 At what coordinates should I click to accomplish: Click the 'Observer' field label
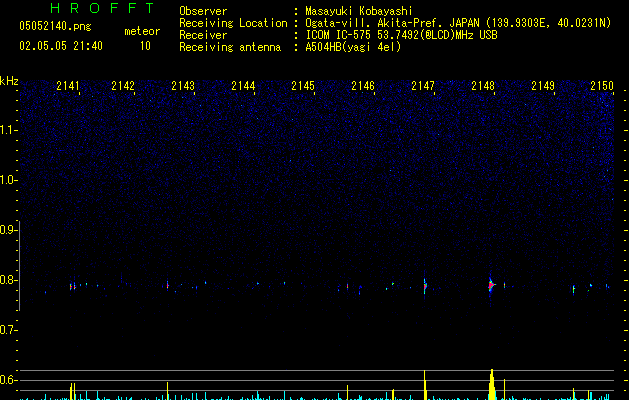203,11
